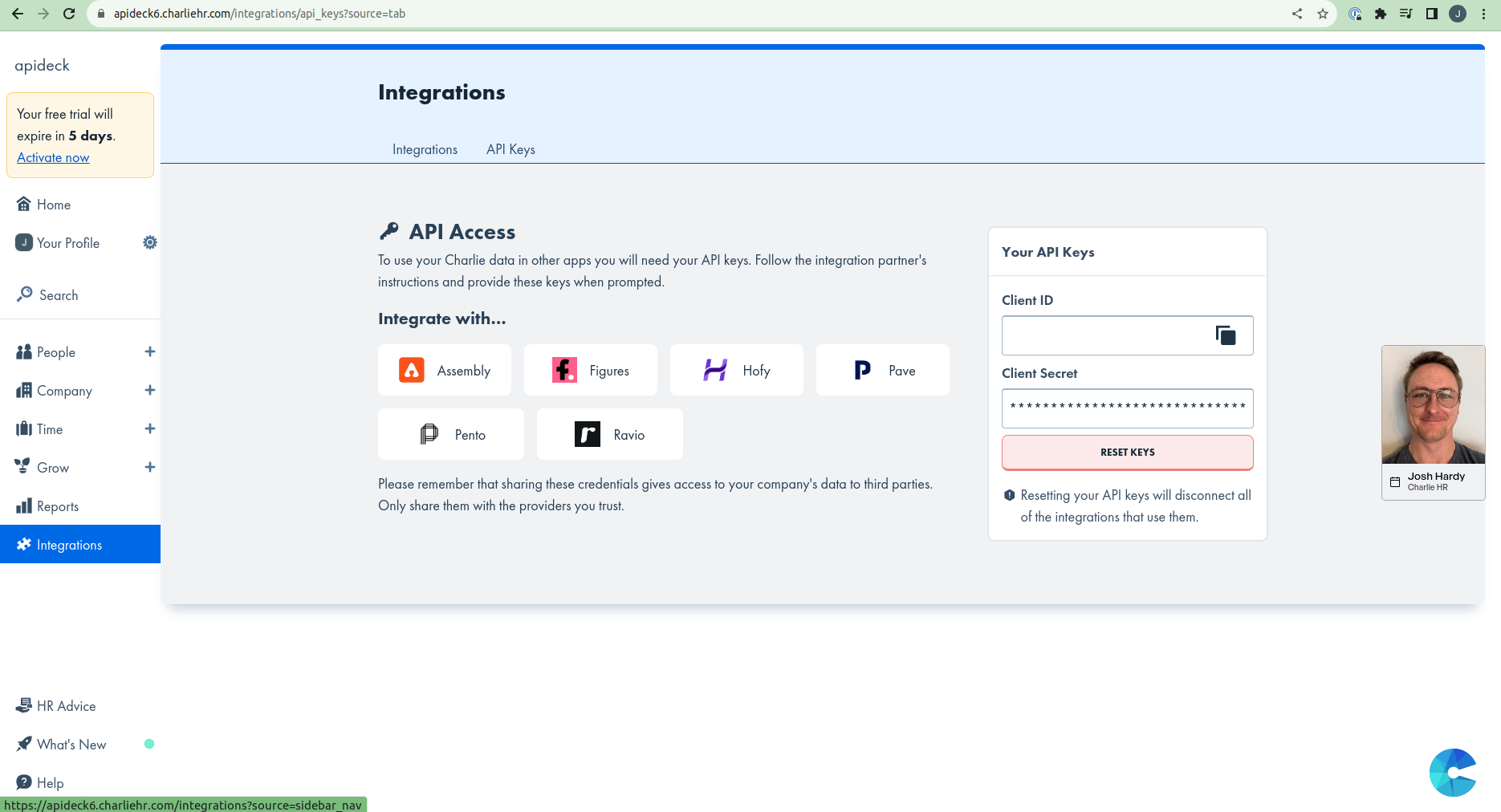Open the Pave integration card
1501x812 pixels.
883,370
